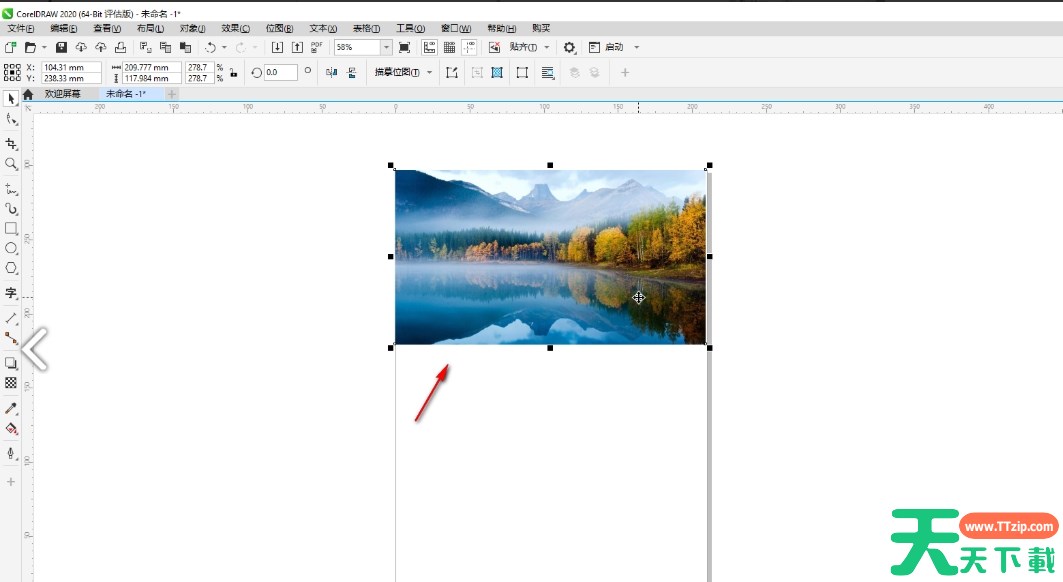Open the zoom level 58% dropdown
Screen dimensions: 1063x582
(x=386, y=47)
